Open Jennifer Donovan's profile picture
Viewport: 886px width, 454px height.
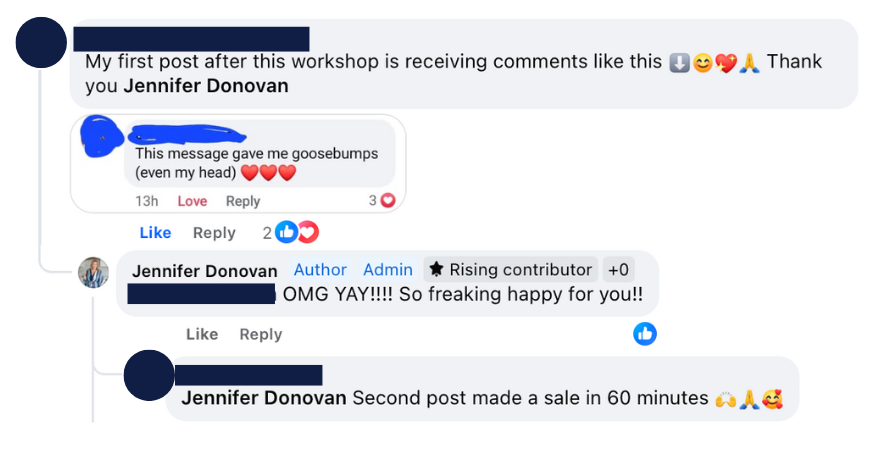[x=93, y=273]
